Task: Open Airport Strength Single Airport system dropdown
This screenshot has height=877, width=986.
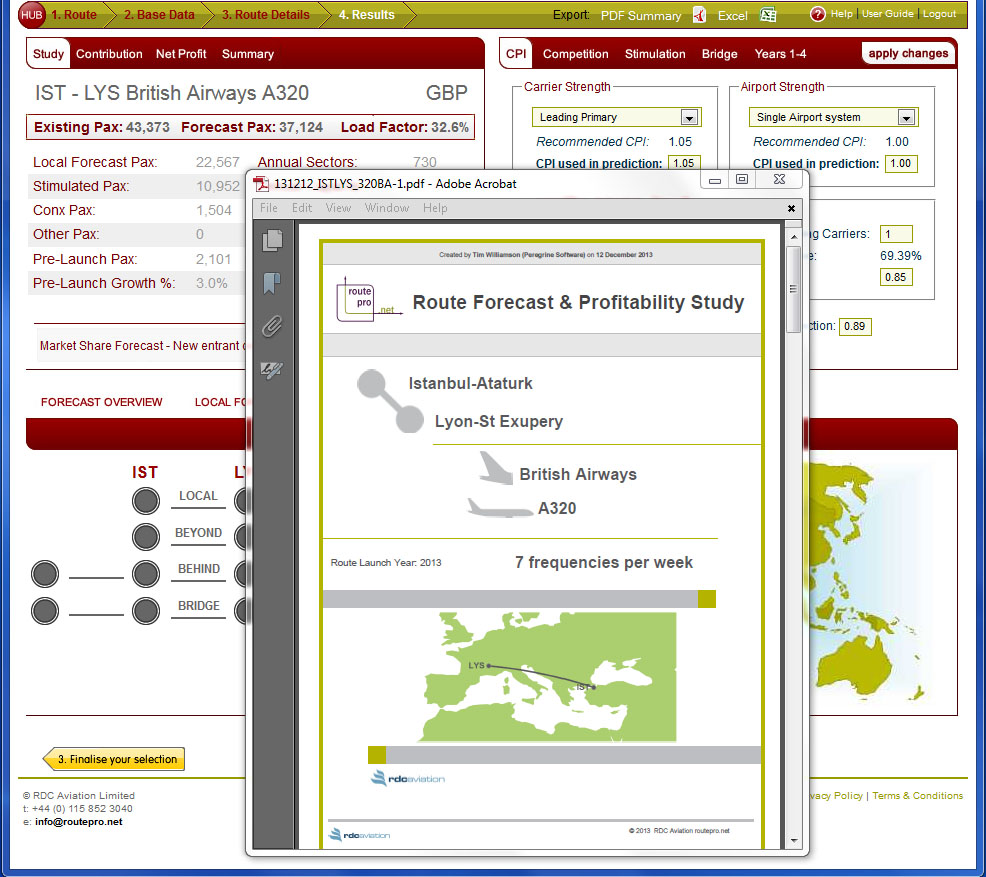Action: pos(906,118)
